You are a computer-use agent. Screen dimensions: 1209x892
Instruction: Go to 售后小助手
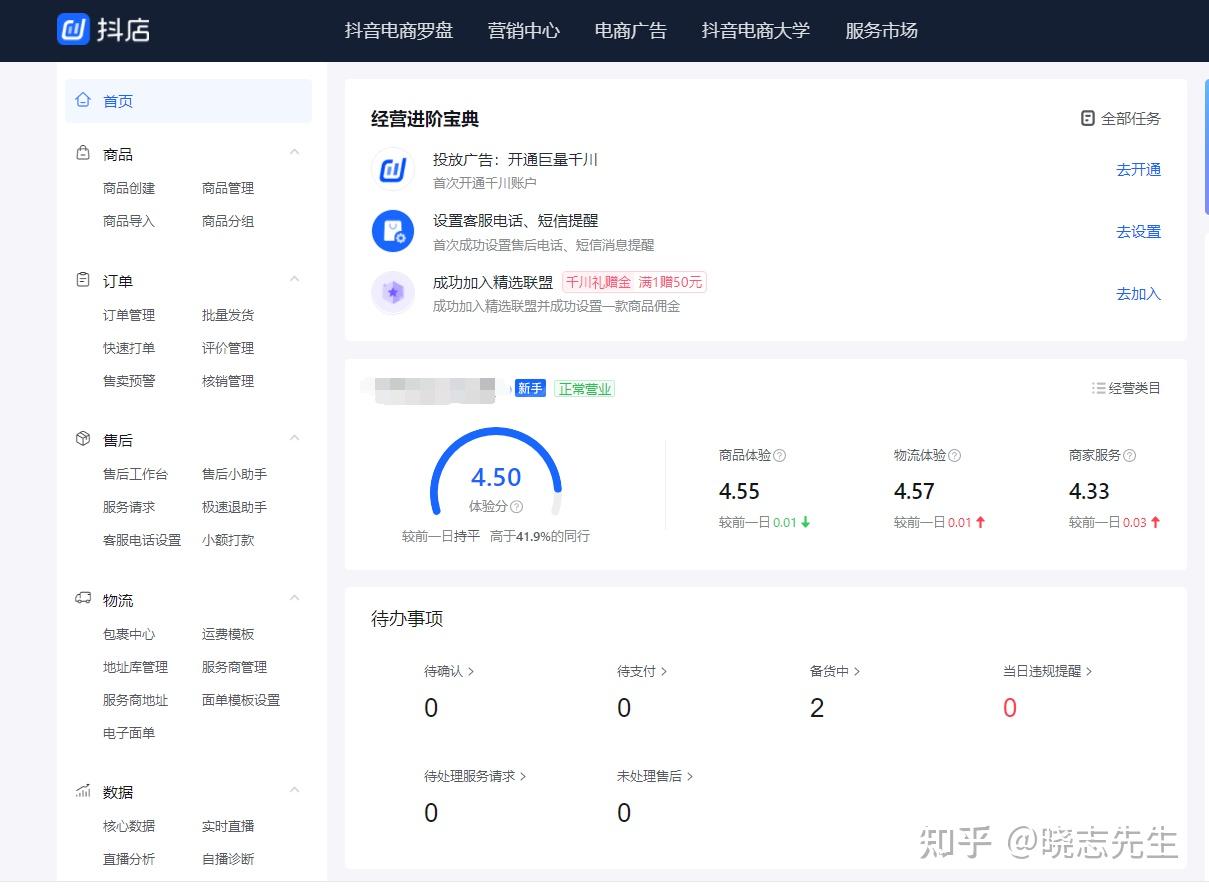coord(234,474)
